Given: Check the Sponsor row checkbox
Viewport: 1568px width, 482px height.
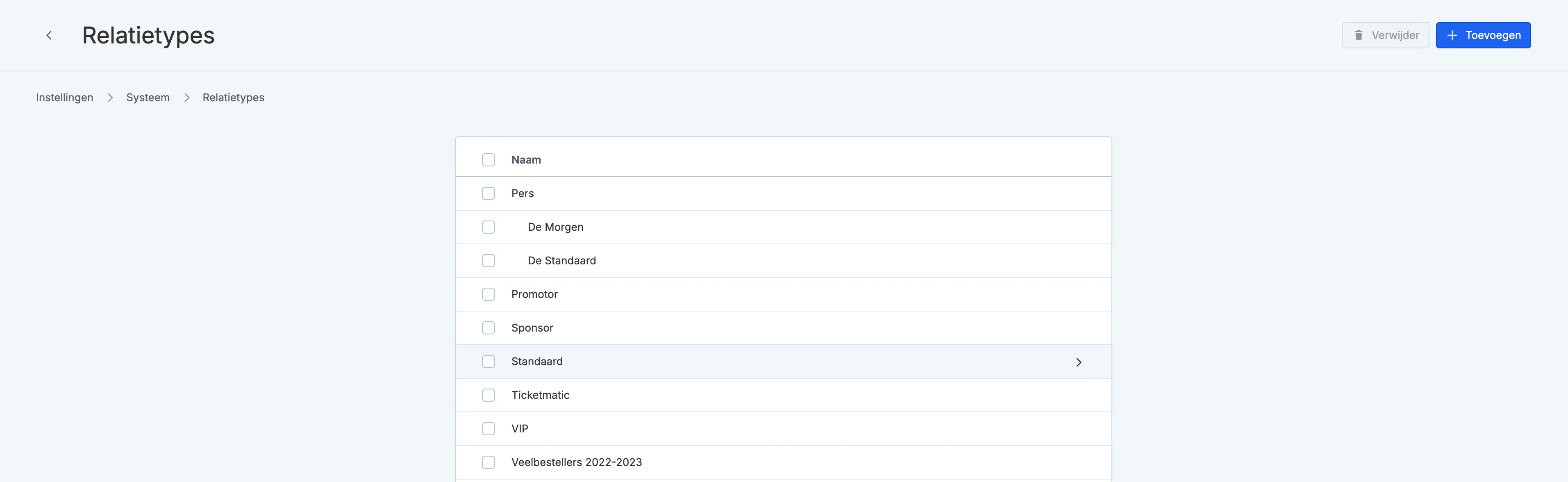Looking at the screenshot, I should point(488,328).
